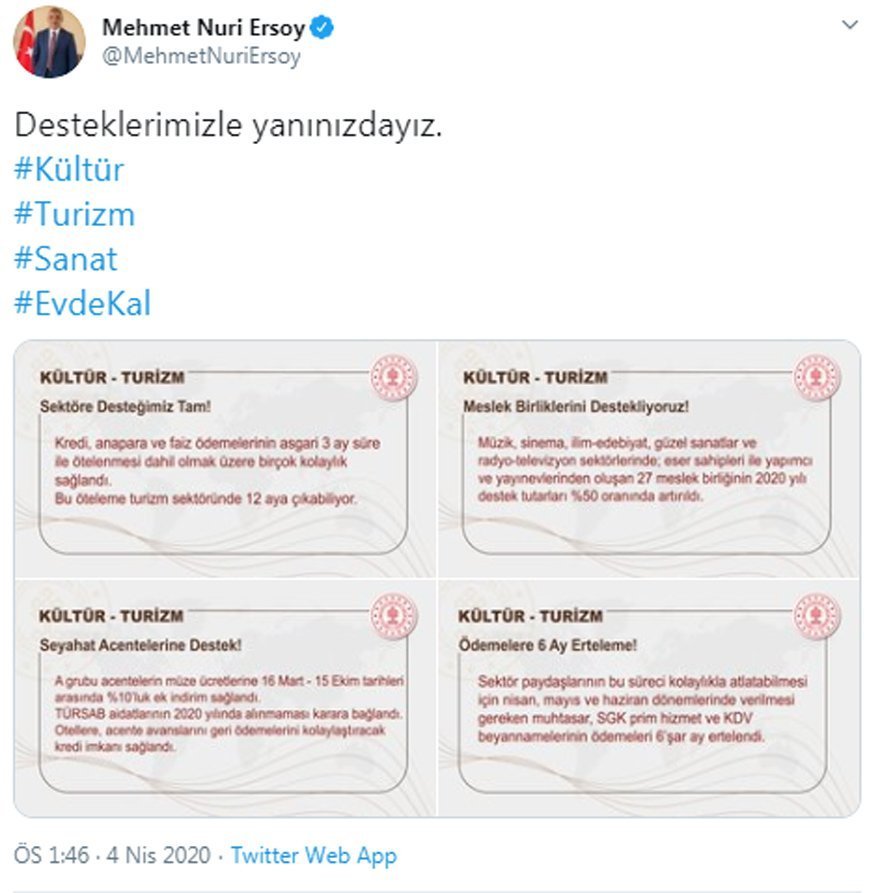Open the #Kültür hashtag
Image resolution: width=880 pixels, height=893 pixels.
pyautogui.click(x=69, y=169)
